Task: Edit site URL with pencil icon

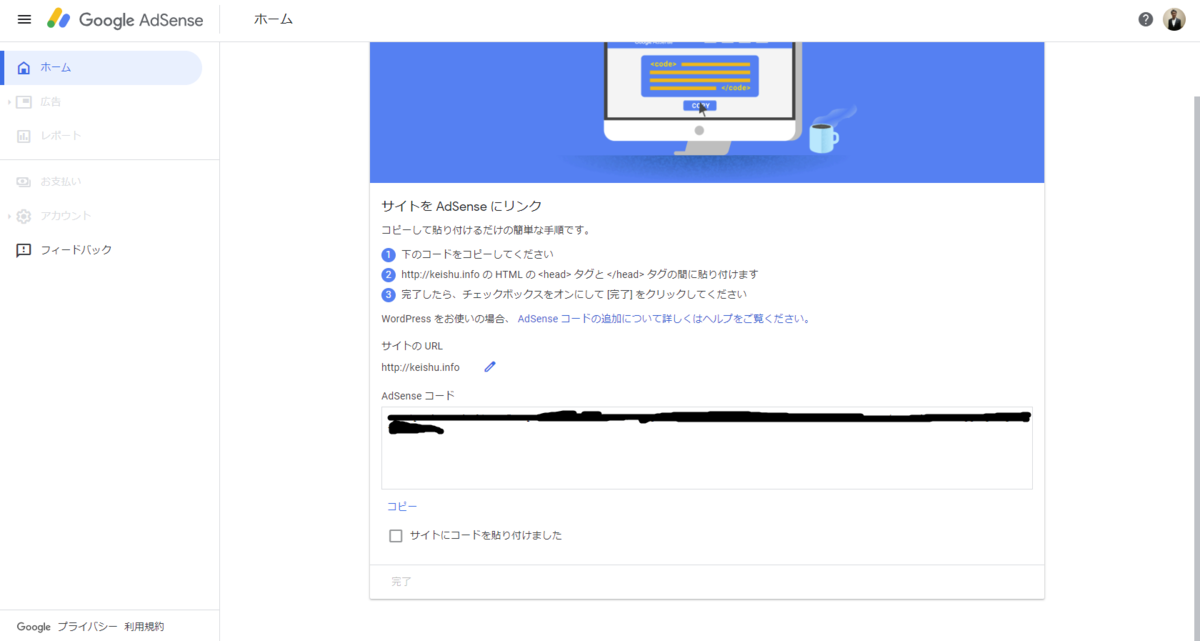Action: click(x=490, y=367)
